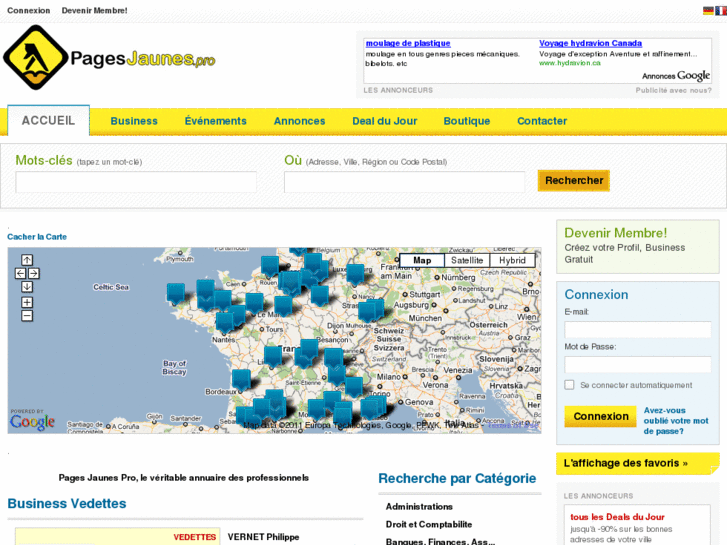Switch language via French flag icon
The image size is (727, 545).
coord(721,11)
